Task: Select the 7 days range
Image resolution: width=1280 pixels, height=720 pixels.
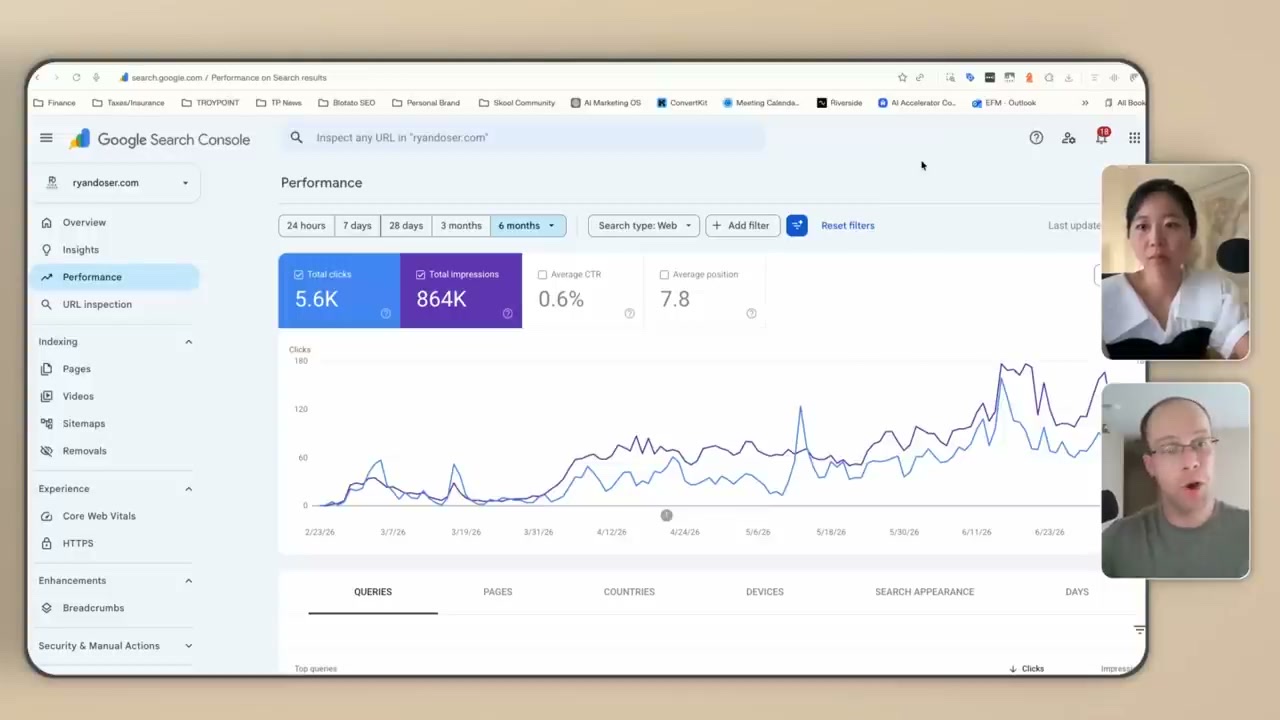Action: click(x=357, y=225)
